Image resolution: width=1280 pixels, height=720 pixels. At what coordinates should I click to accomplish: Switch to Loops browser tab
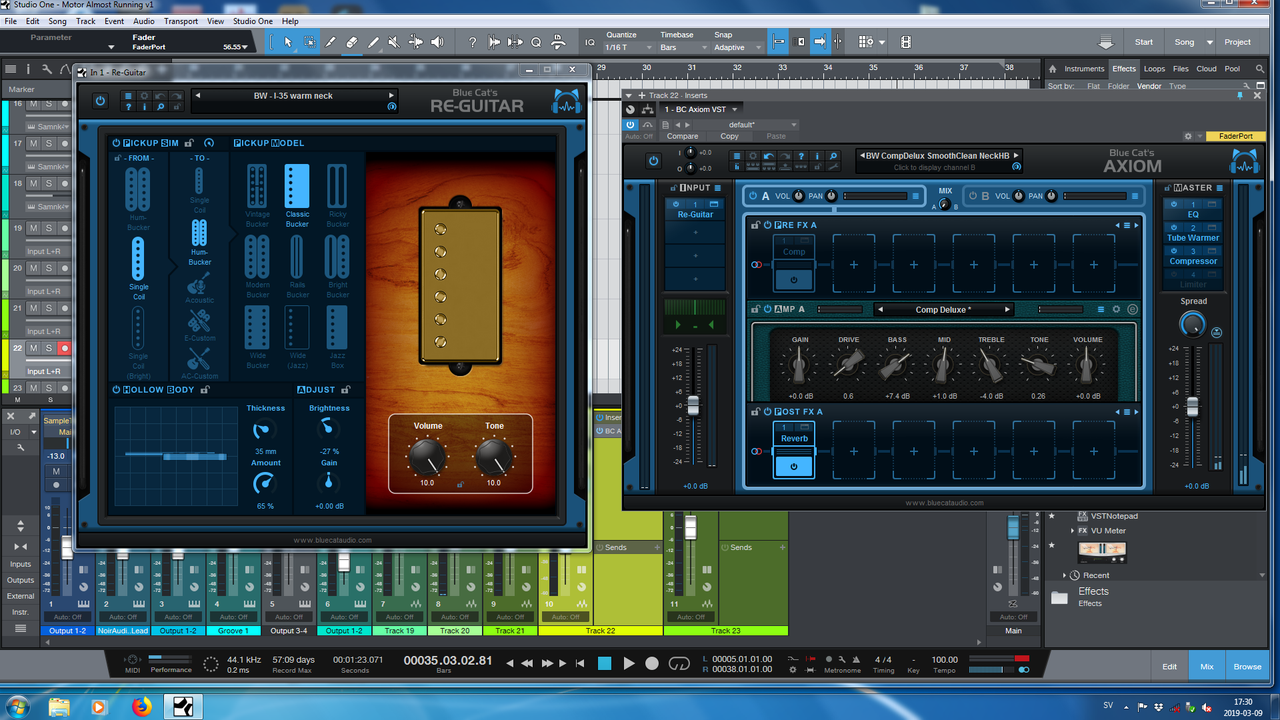tap(1155, 69)
